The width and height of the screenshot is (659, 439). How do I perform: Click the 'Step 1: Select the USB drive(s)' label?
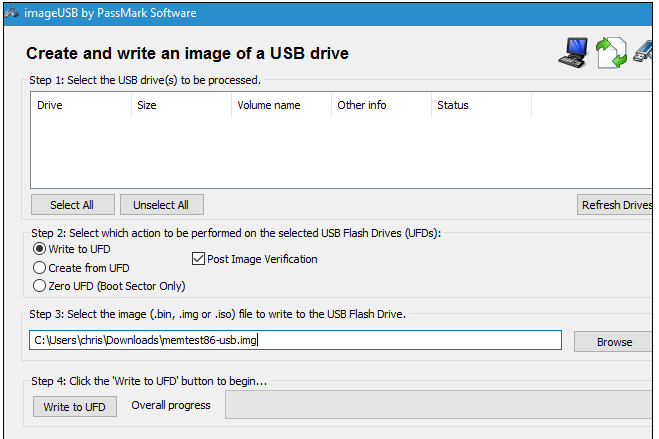(x=145, y=80)
